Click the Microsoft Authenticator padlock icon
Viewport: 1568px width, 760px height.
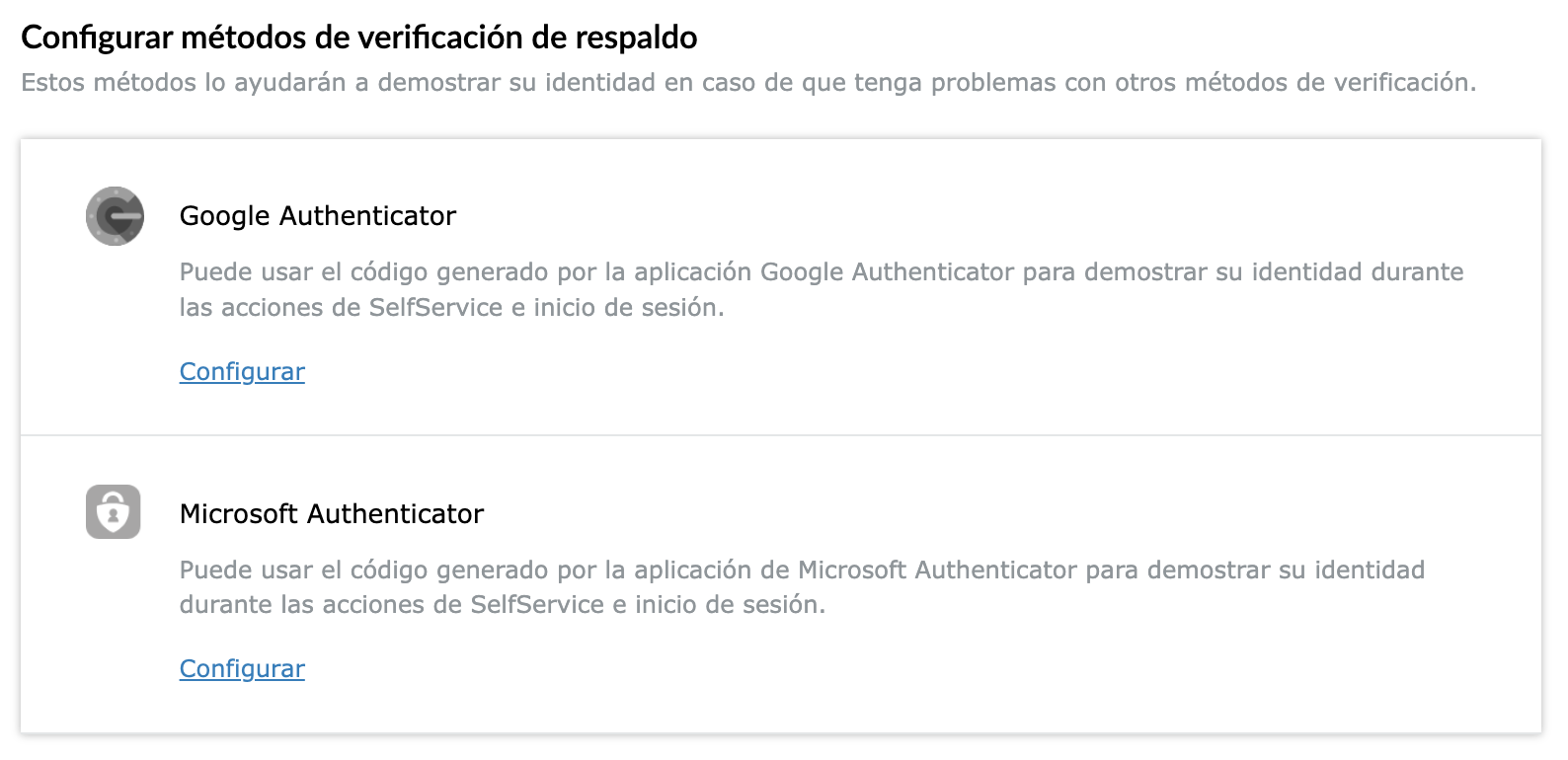(114, 511)
